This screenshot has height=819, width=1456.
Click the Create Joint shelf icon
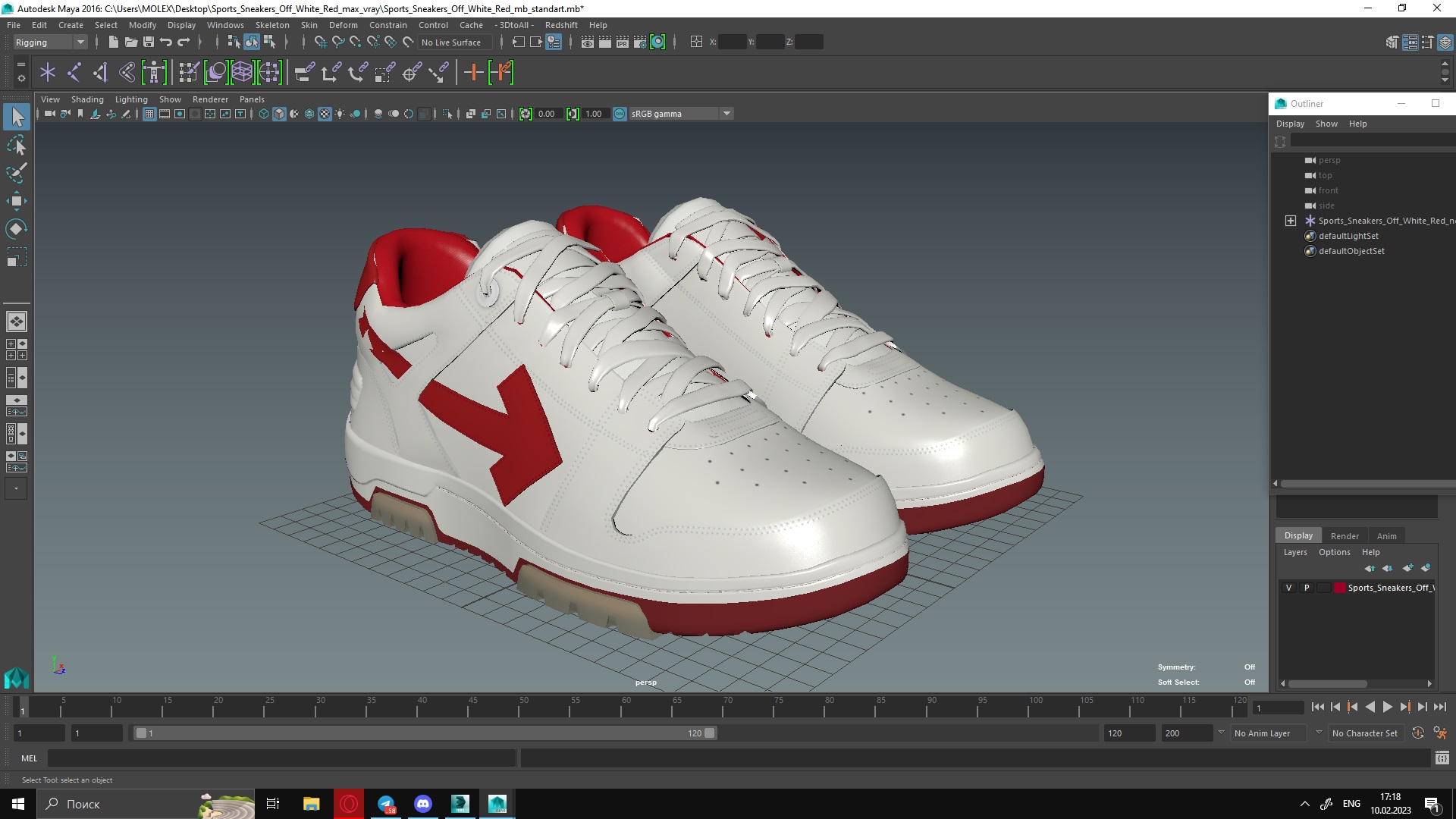[x=74, y=73]
